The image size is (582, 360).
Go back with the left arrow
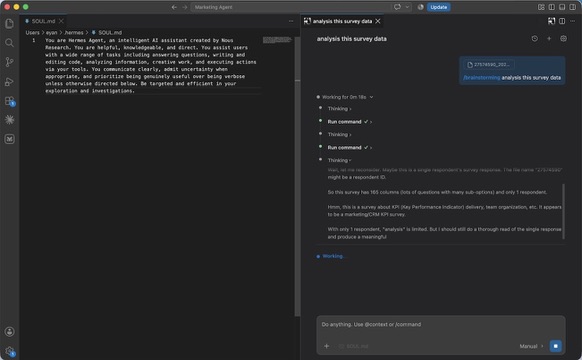pyautogui.click(x=174, y=7)
